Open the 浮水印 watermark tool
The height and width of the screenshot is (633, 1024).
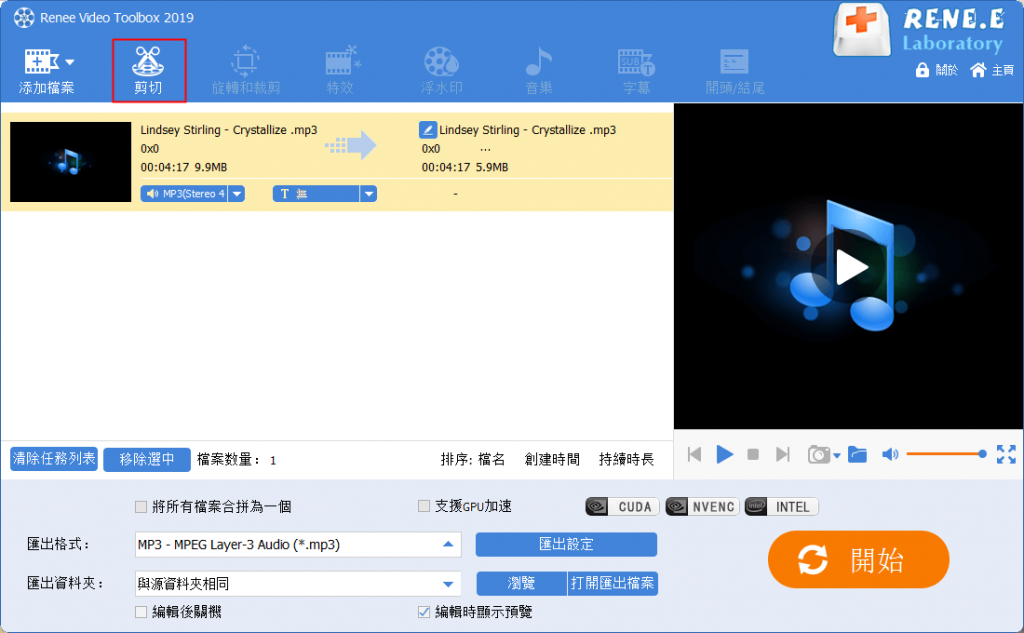[441, 71]
